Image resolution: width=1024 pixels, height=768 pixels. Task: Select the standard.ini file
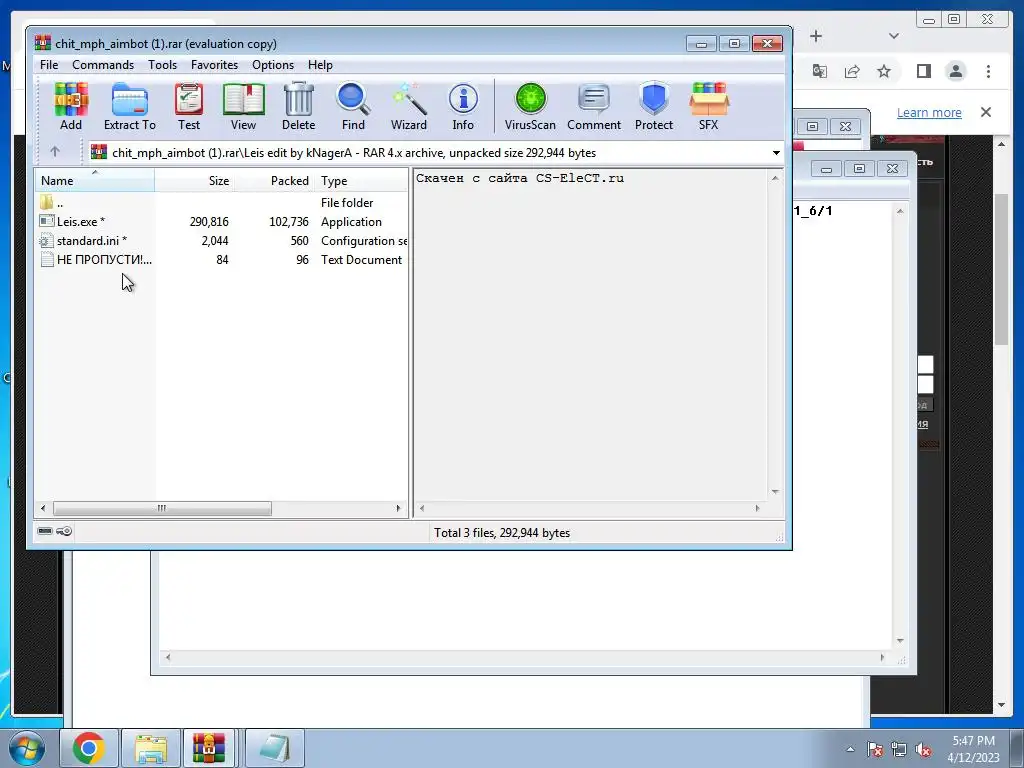[84, 240]
